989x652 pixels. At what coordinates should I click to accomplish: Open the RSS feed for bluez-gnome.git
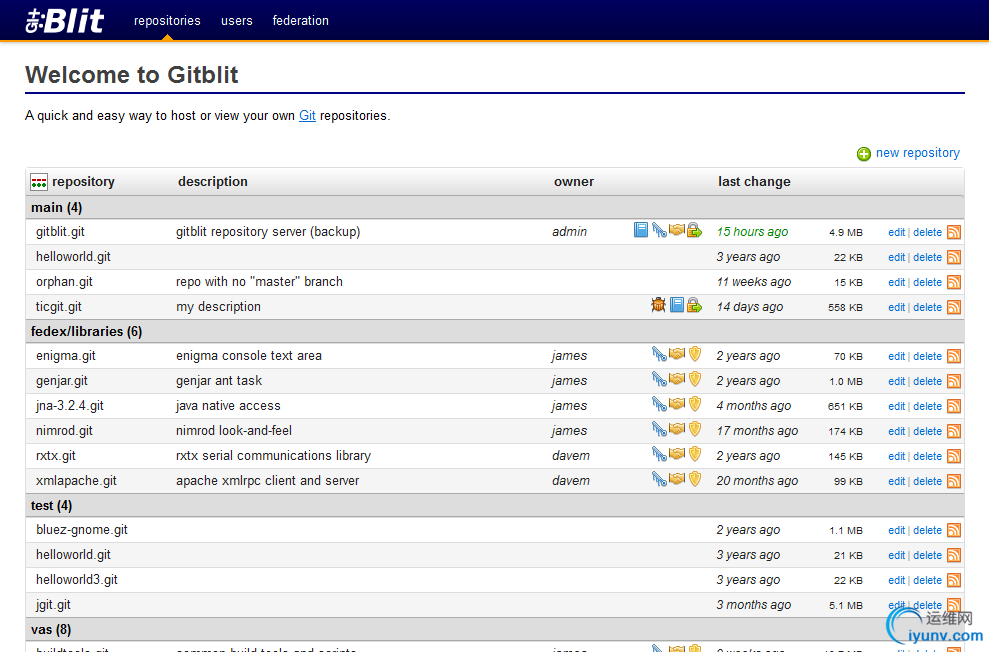tap(954, 530)
